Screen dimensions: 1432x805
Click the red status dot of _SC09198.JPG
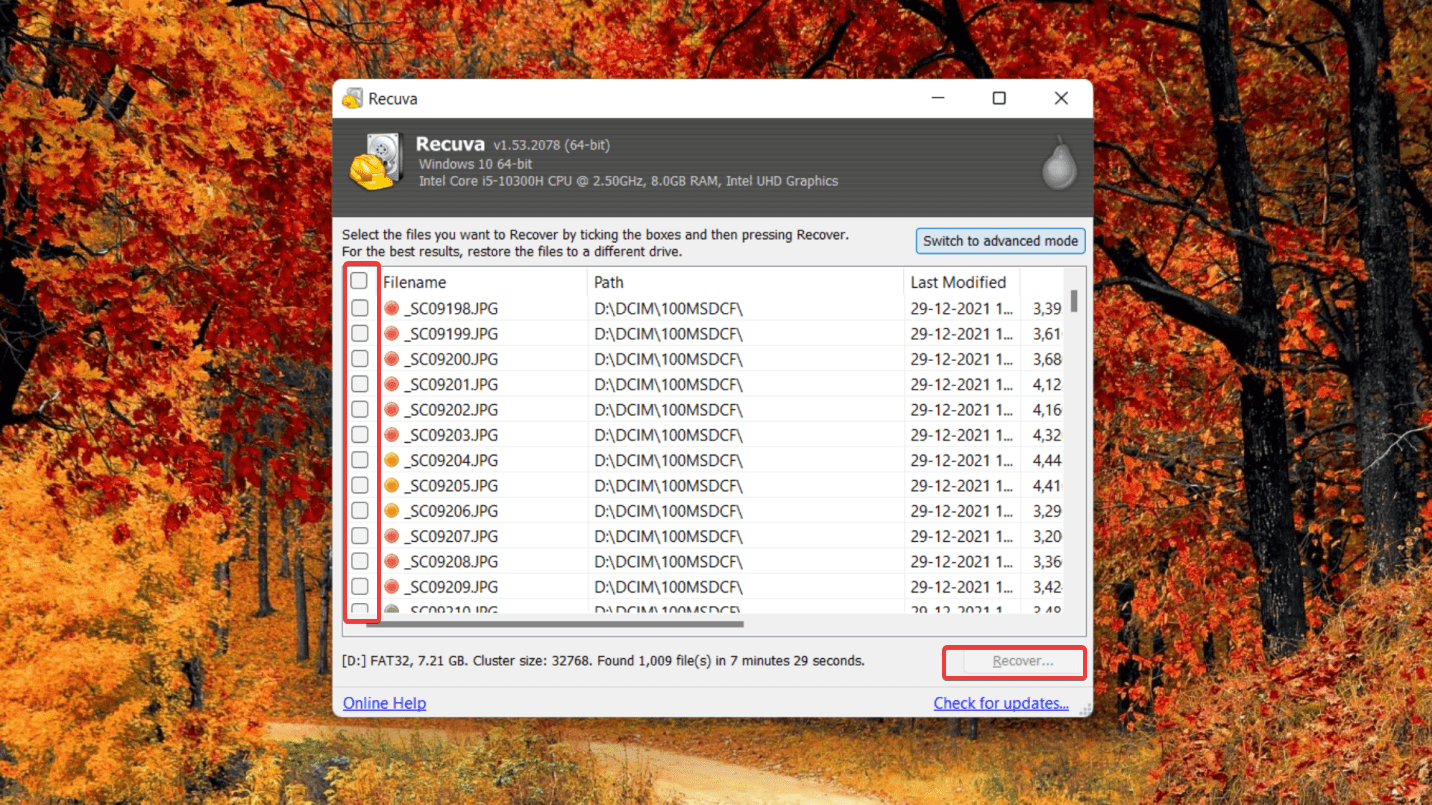(x=392, y=308)
